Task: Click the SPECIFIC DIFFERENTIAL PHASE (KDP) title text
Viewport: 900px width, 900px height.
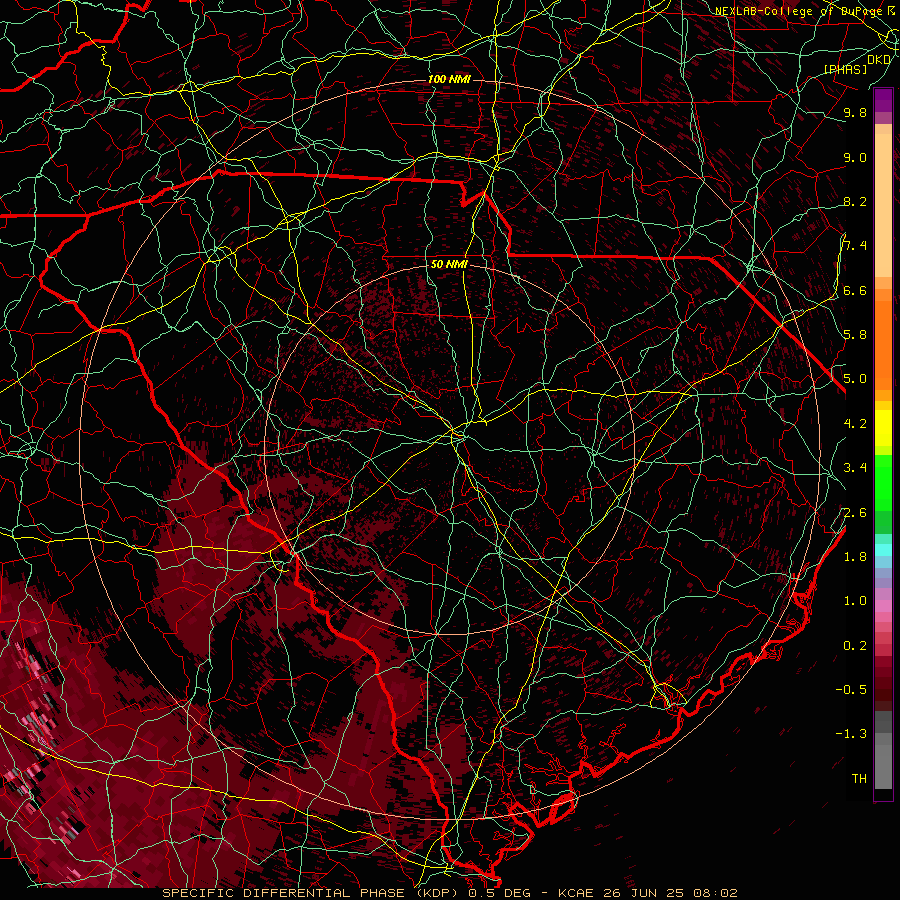Action: point(312,893)
